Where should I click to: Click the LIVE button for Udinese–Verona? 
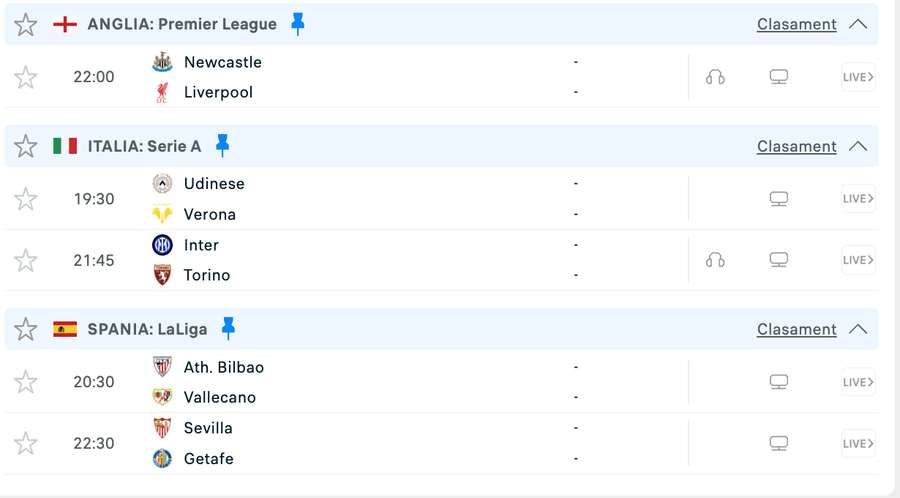(858, 199)
